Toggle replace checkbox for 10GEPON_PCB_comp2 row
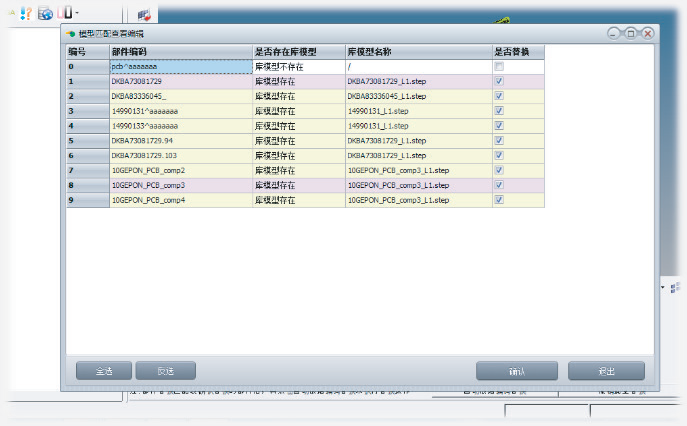 point(498,171)
